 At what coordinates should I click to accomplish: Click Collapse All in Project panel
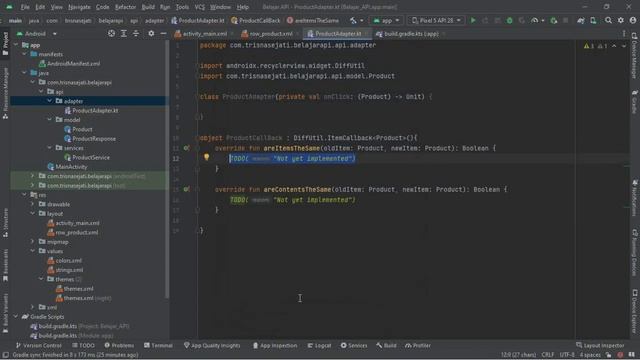(x=136, y=33)
